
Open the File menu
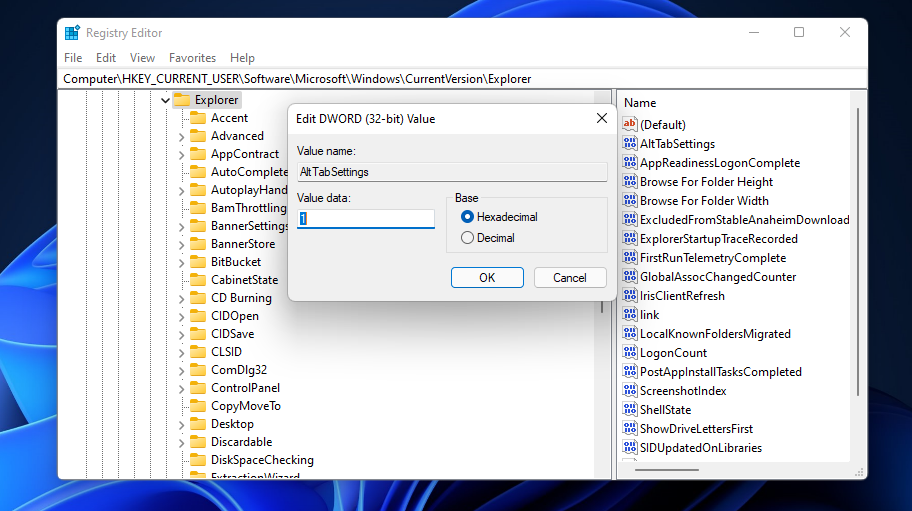(x=73, y=58)
